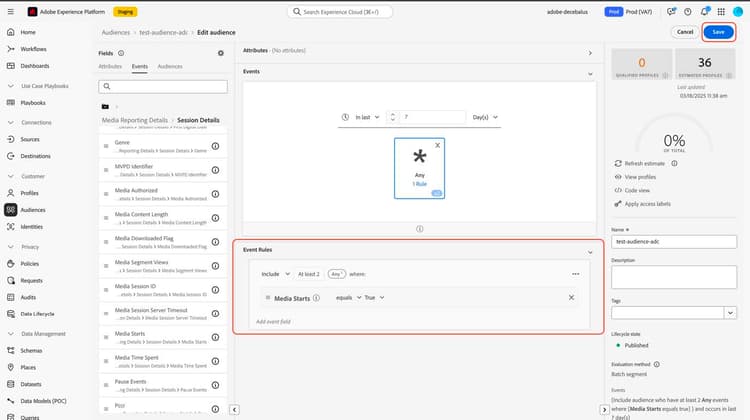Open Workflows in sidebar
This screenshot has width=750, height=420.
(x=33, y=49)
